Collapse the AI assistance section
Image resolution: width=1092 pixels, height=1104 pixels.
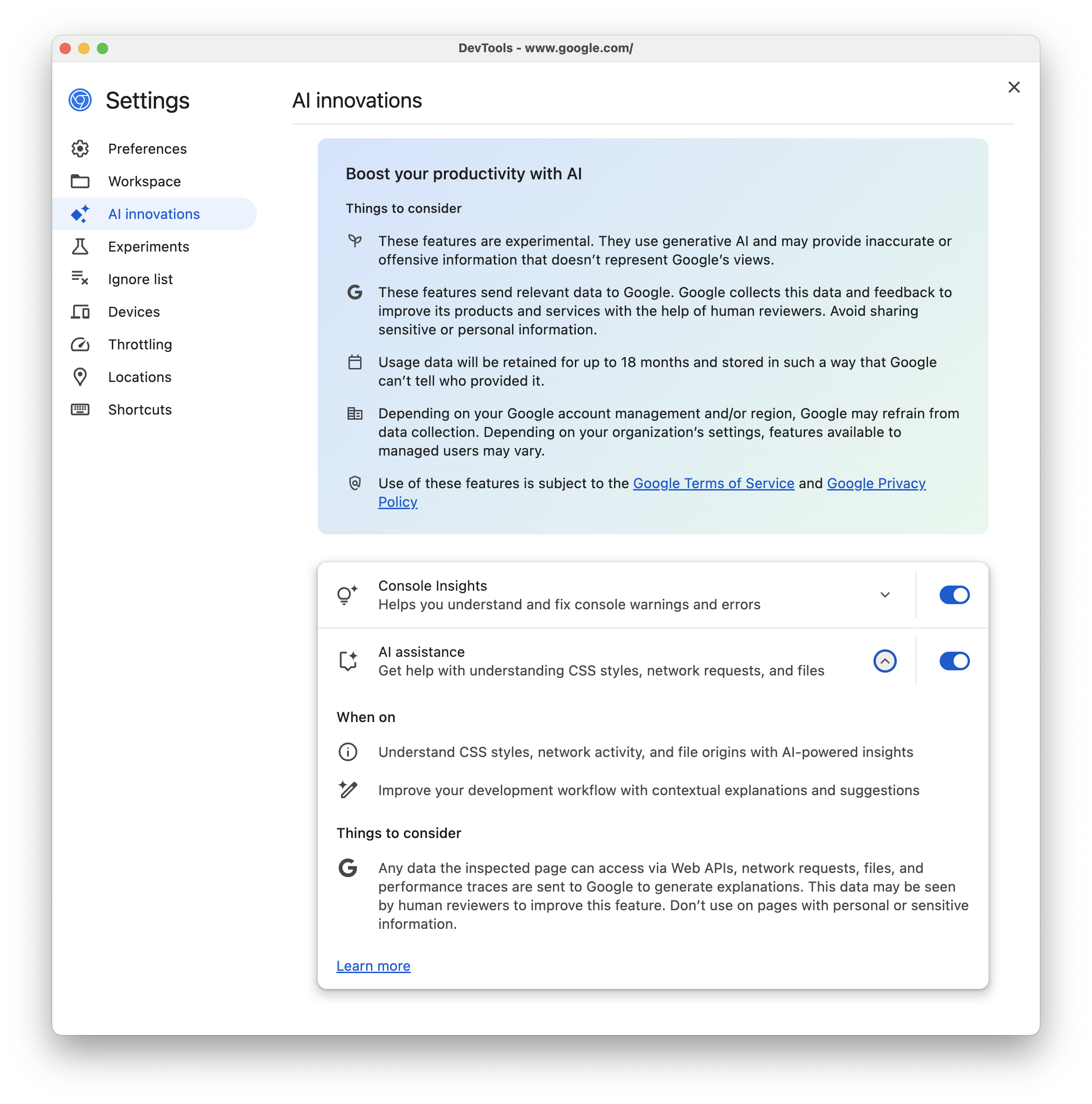pos(884,660)
